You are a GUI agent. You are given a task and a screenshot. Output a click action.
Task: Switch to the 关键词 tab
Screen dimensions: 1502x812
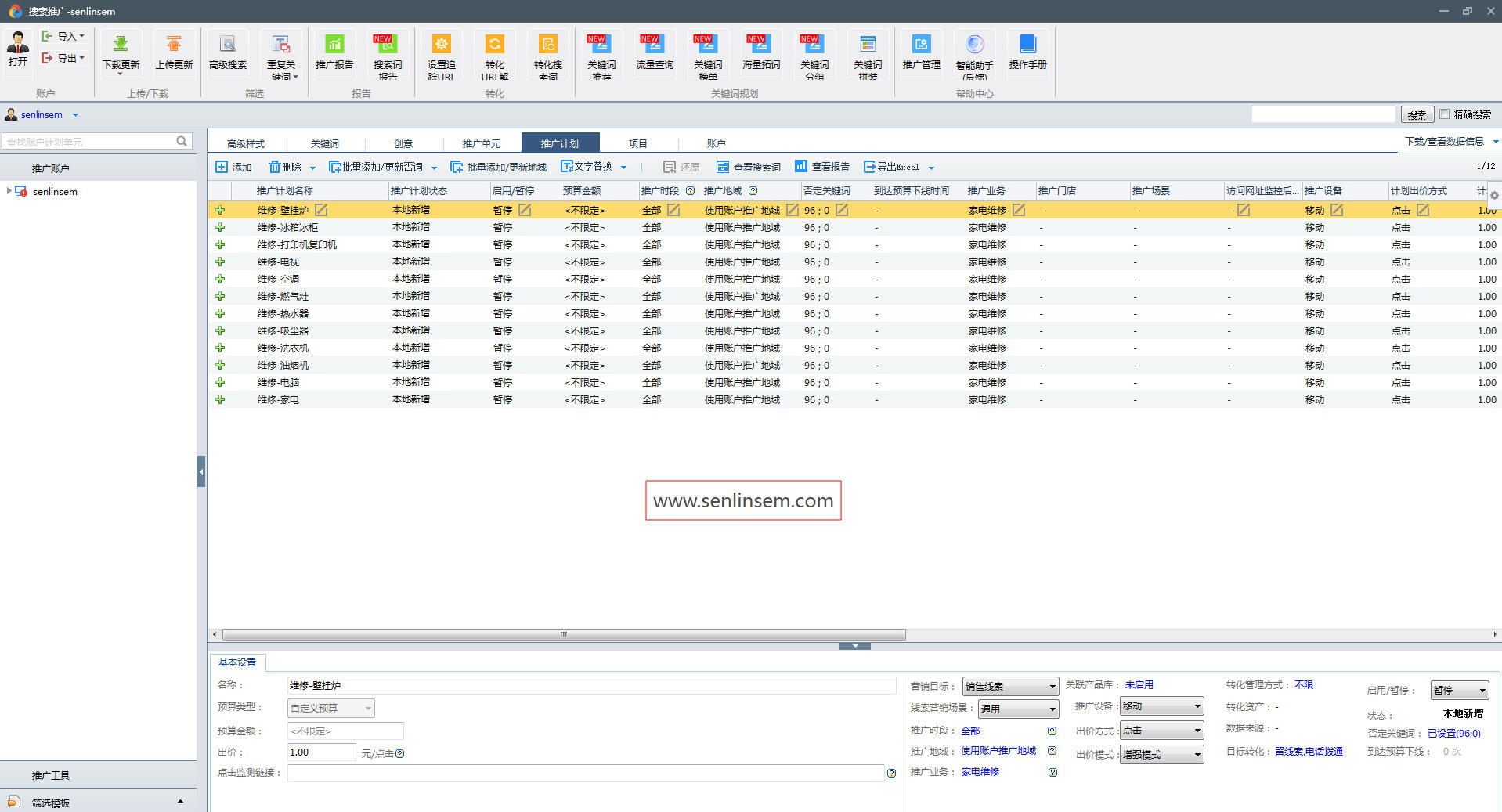coord(325,143)
